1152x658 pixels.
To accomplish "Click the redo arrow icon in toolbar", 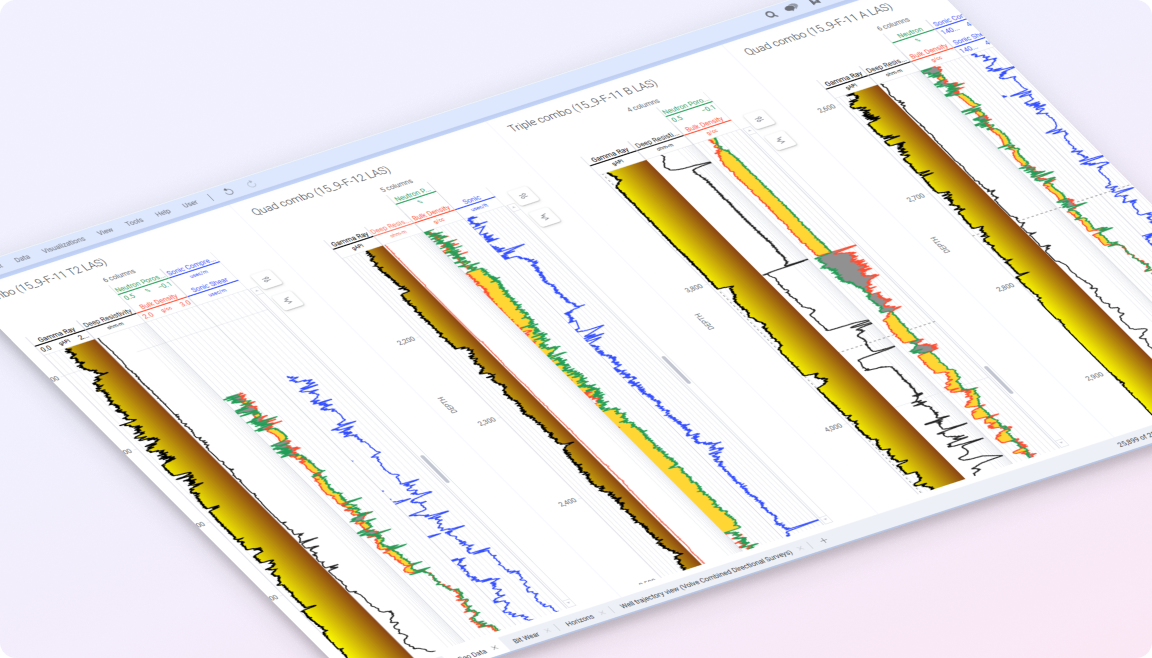I will [x=251, y=184].
